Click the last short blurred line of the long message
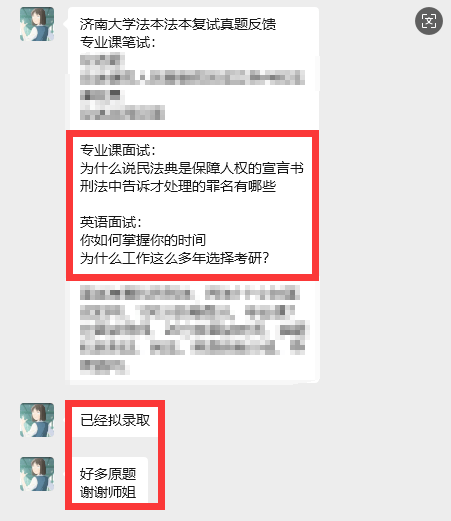451x521 pixels. point(104,367)
